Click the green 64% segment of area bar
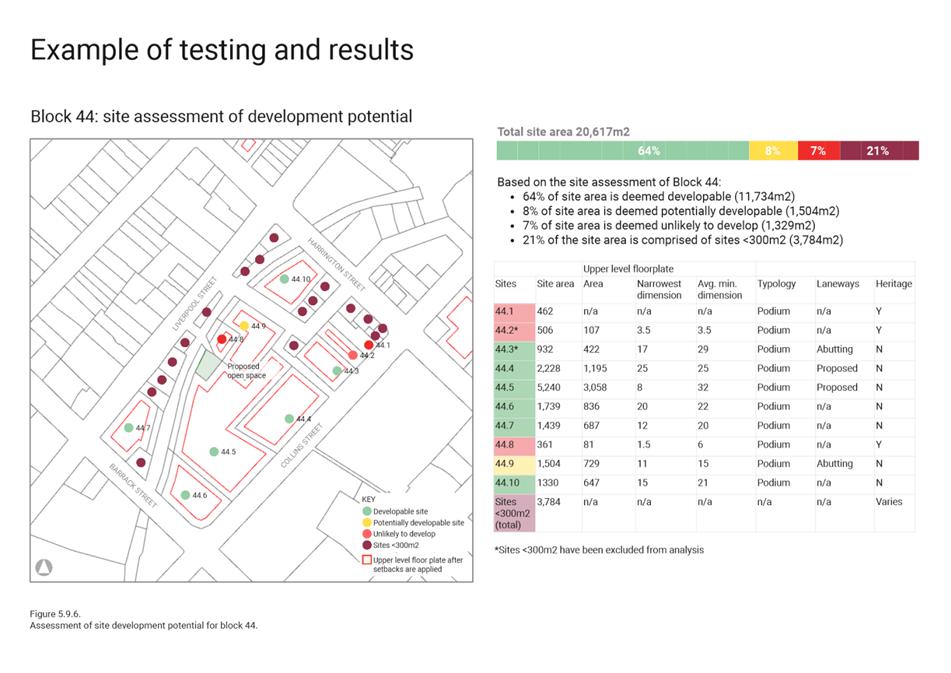951x673 pixels. [x=622, y=151]
